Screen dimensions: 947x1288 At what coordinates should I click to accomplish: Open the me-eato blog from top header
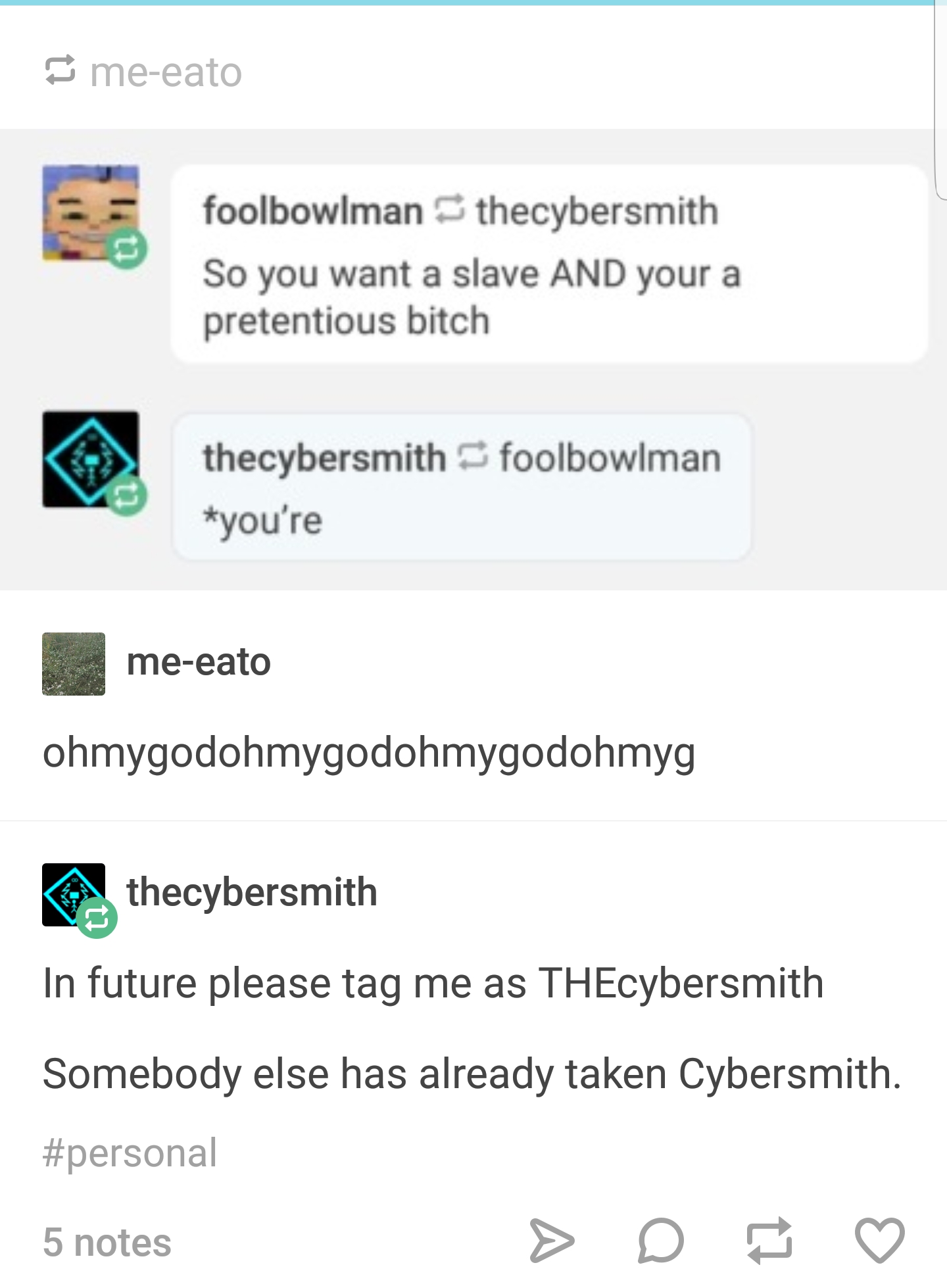(x=166, y=72)
